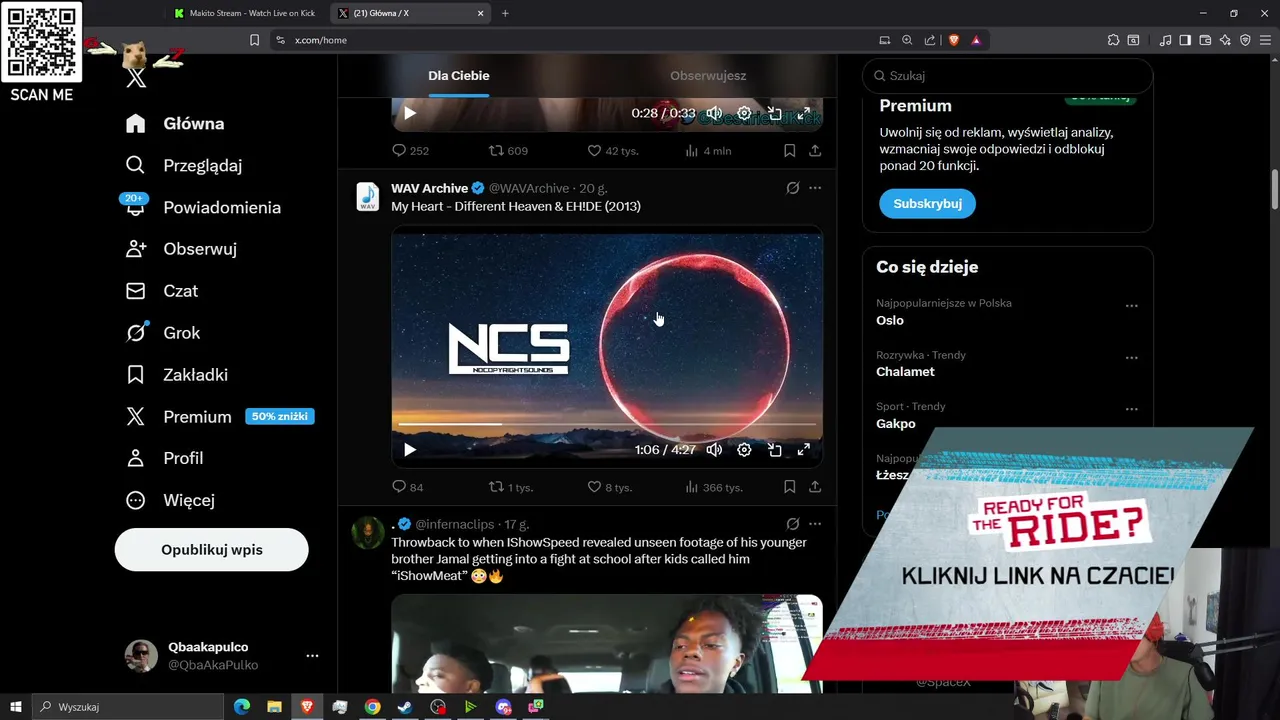Repost the post with 609 reposts
This screenshot has width=1280, height=720.
(507, 151)
